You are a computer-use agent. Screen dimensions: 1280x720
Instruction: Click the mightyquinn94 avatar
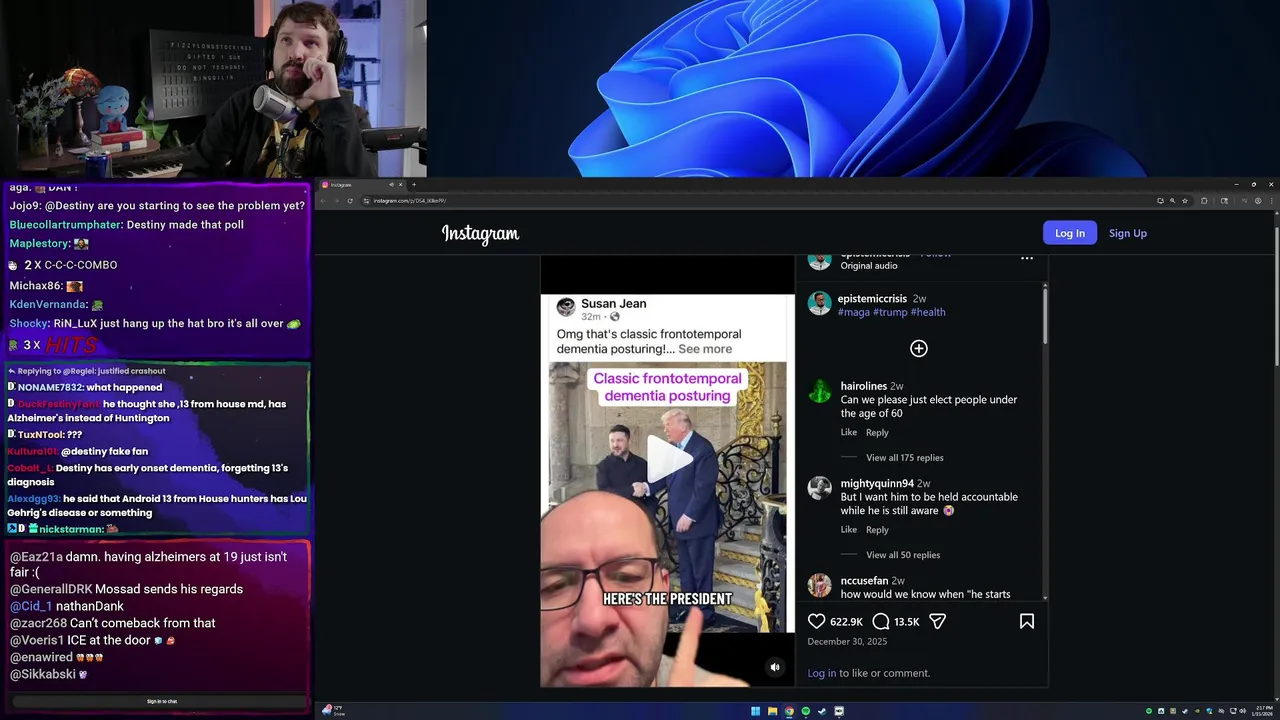point(820,488)
